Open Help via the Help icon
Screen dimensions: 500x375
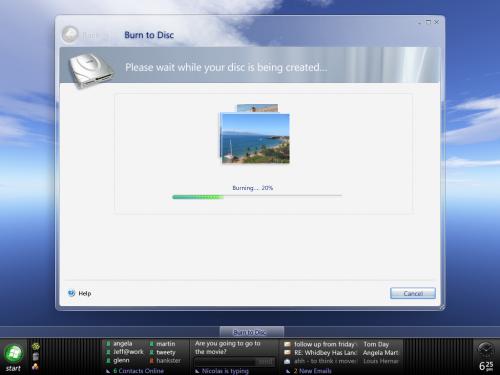coord(71,293)
